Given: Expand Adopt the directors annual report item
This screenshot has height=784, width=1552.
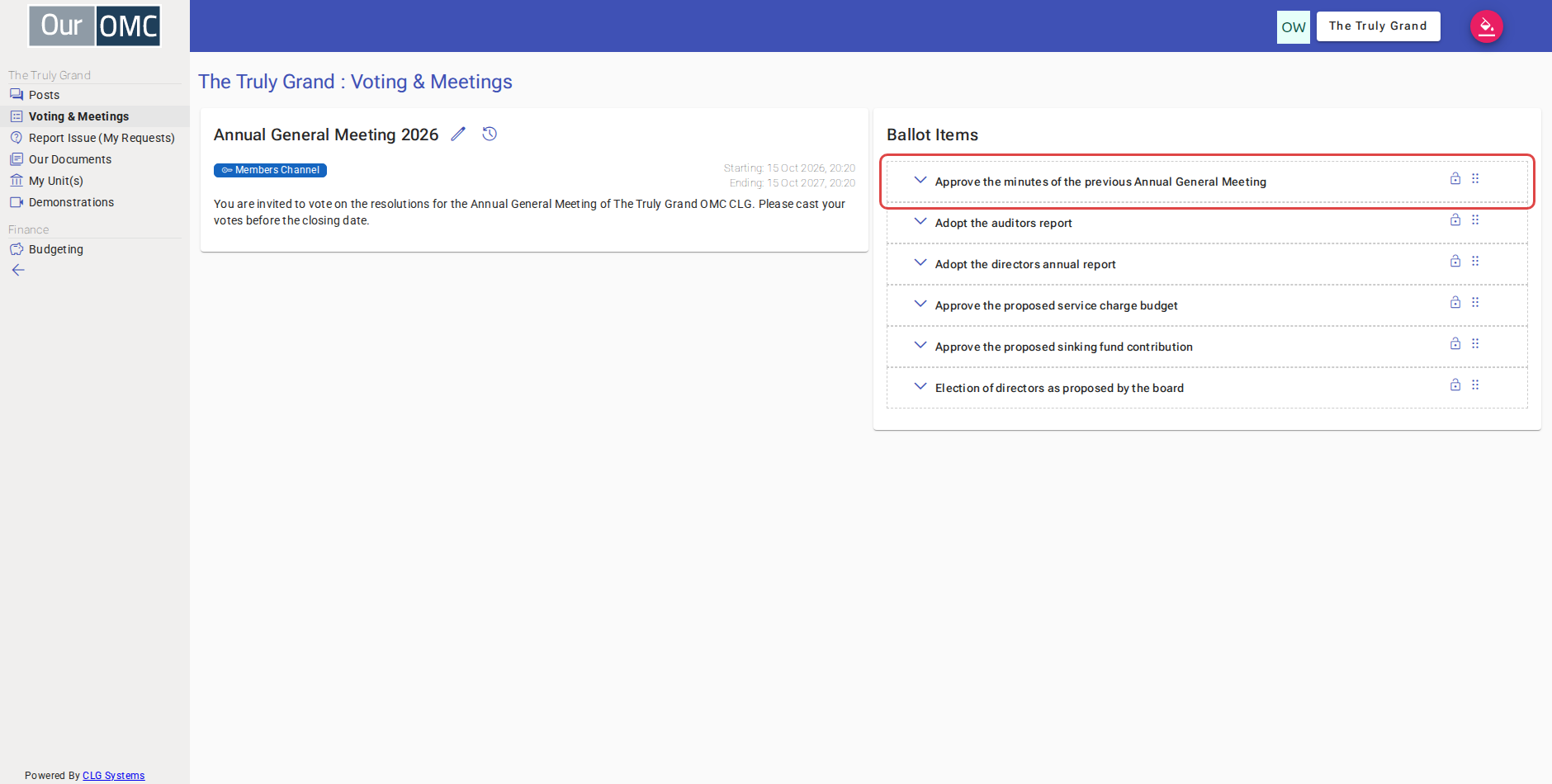Looking at the screenshot, I should [920, 262].
